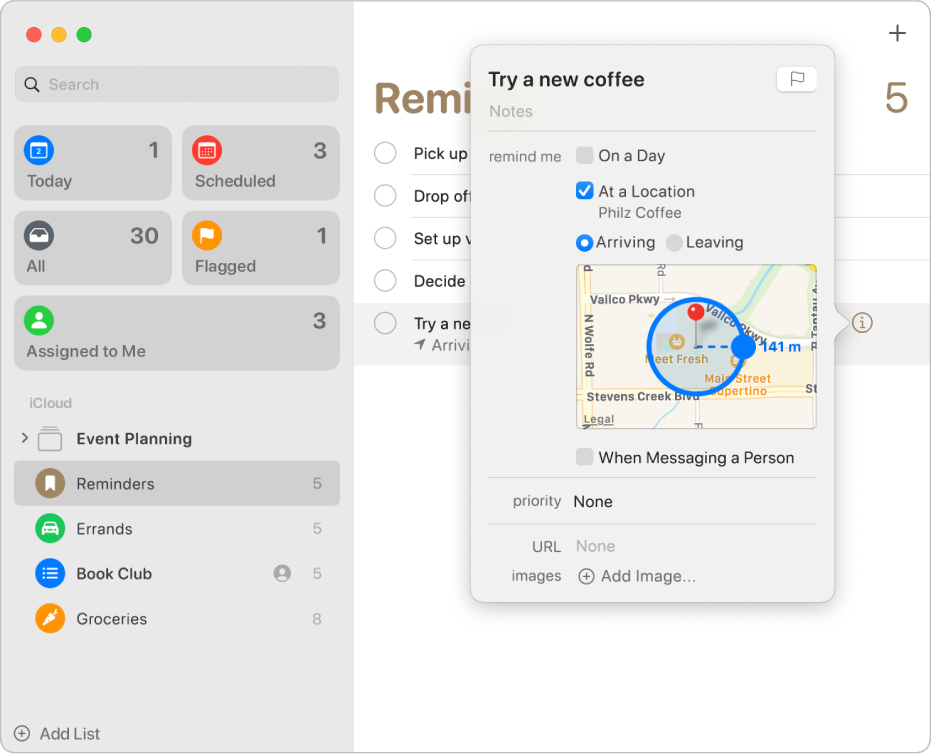Image resolution: width=931 pixels, height=755 pixels.
Task: Open the Today smart list
Action: tap(93, 163)
